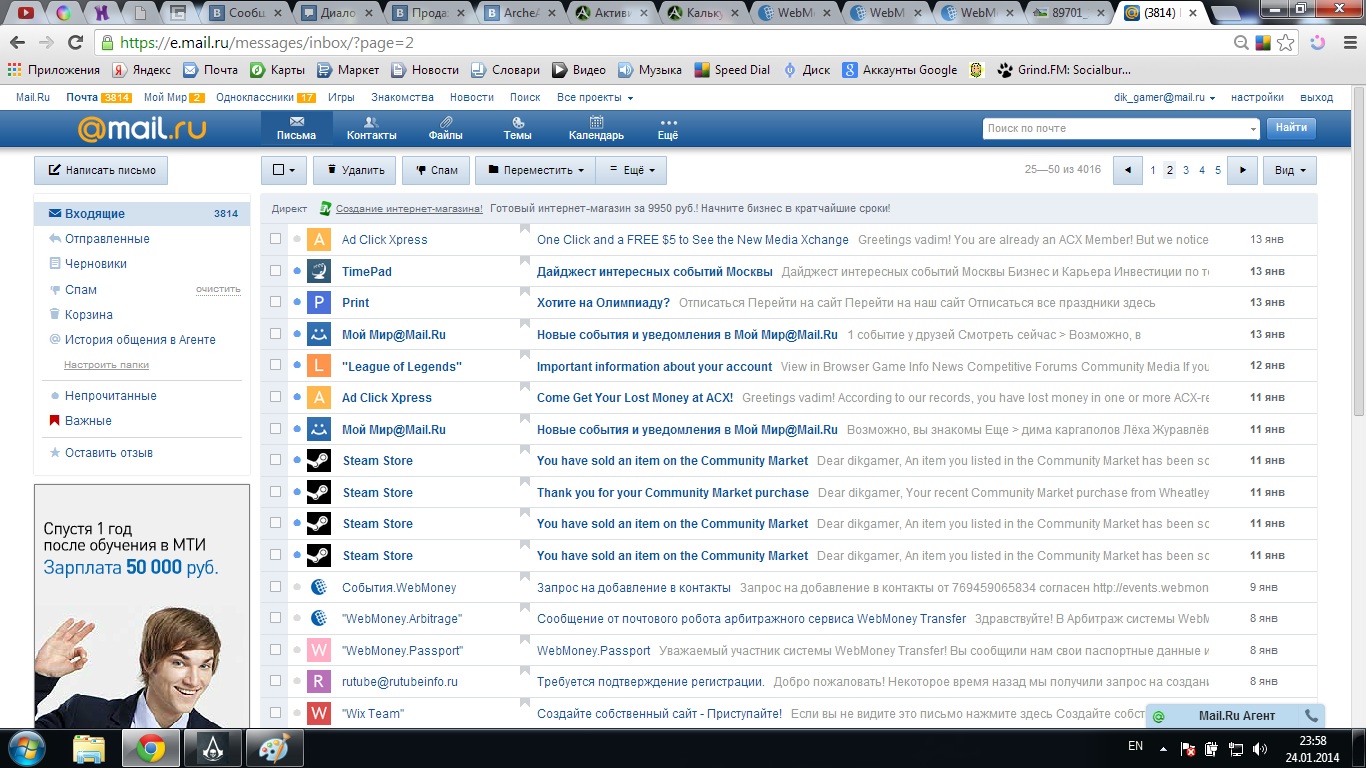Reload the page with the refresh icon

tap(75, 43)
